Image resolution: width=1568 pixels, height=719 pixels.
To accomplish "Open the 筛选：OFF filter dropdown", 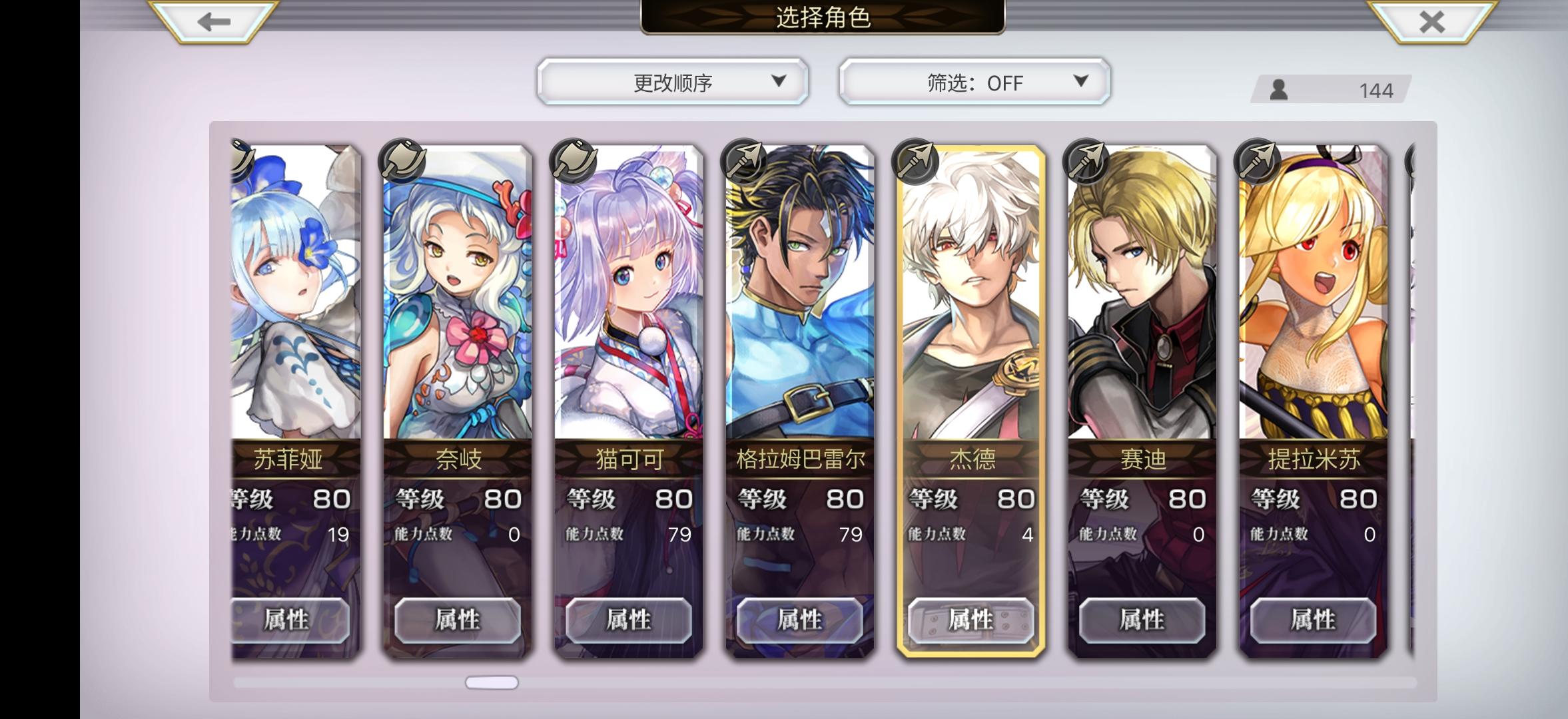I will [x=975, y=82].
